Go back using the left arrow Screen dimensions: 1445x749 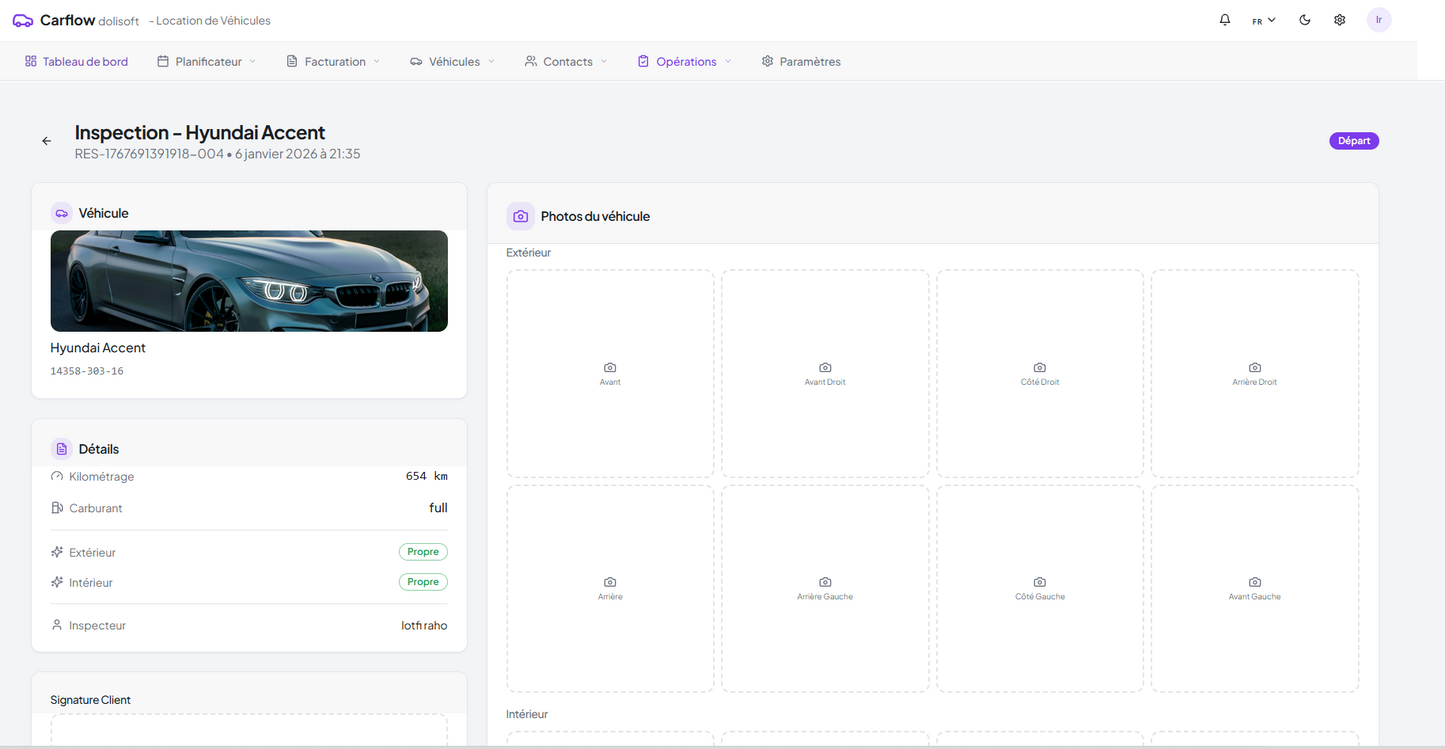pyautogui.click(x=47, y=141)
